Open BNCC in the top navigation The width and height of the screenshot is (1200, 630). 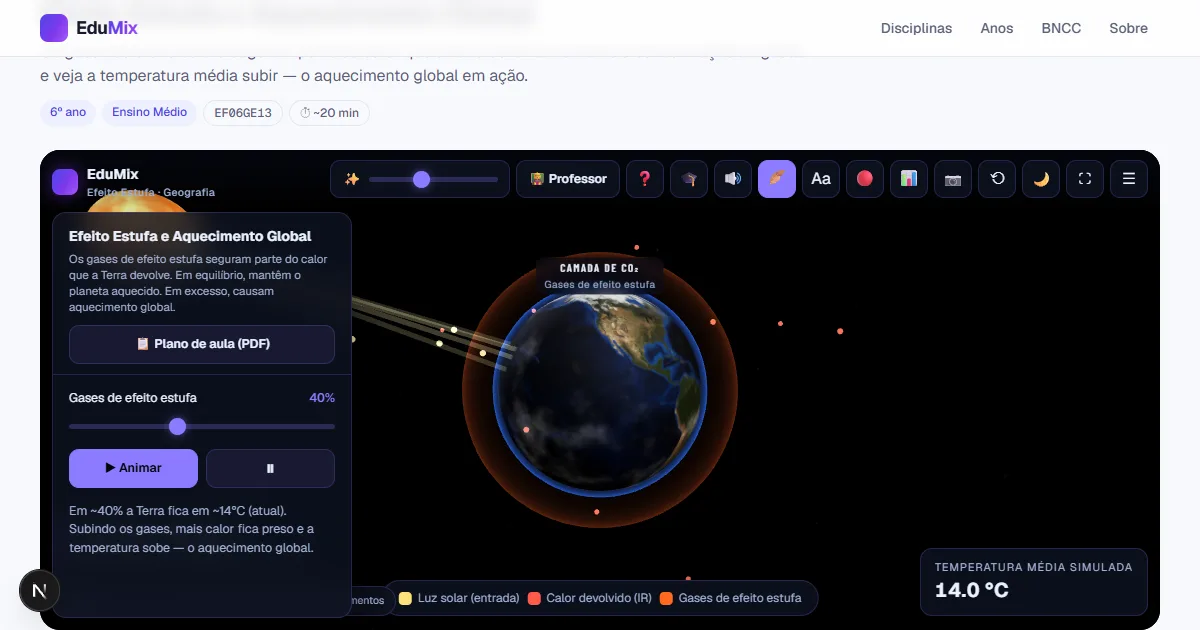(1061, 28)
